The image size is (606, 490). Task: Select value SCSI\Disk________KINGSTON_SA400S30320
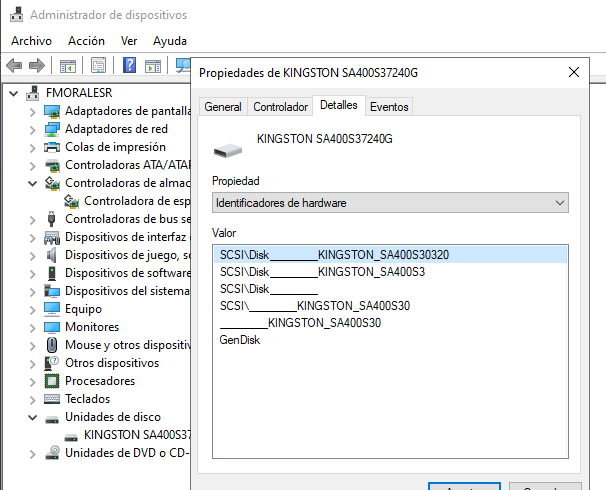point(390,255)
